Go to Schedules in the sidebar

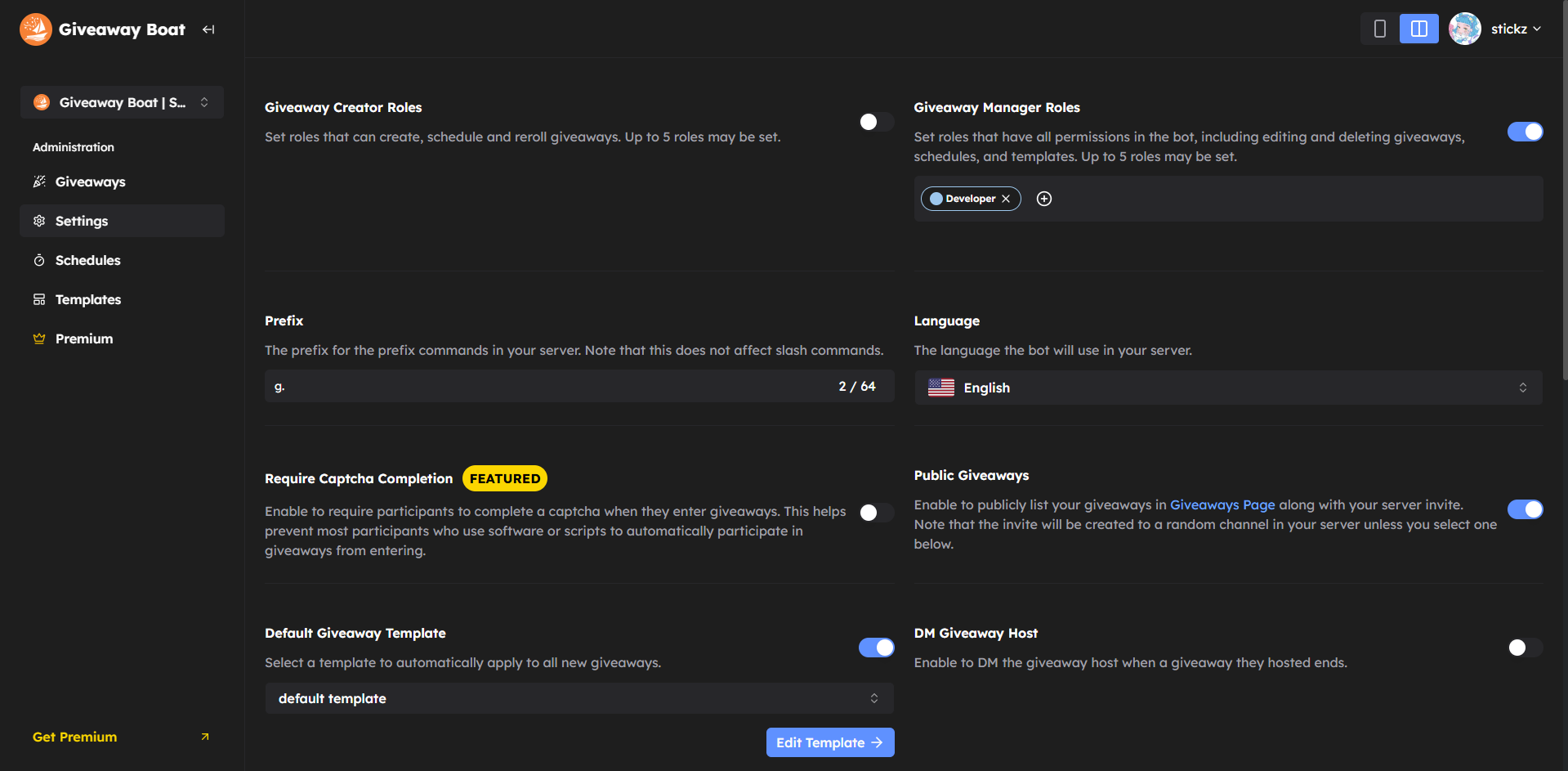click(x=122, y=260)
